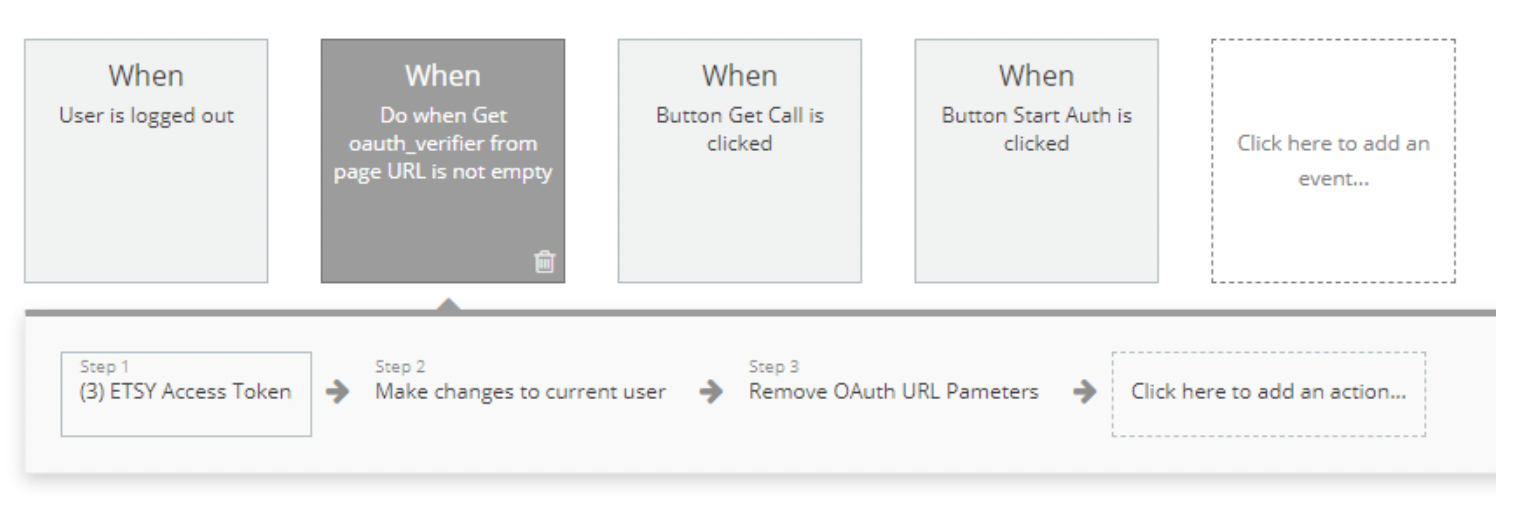Delete the oauth_verifier event with trash icon
This screenshot has width=1522, height=516.
point(544,262)
